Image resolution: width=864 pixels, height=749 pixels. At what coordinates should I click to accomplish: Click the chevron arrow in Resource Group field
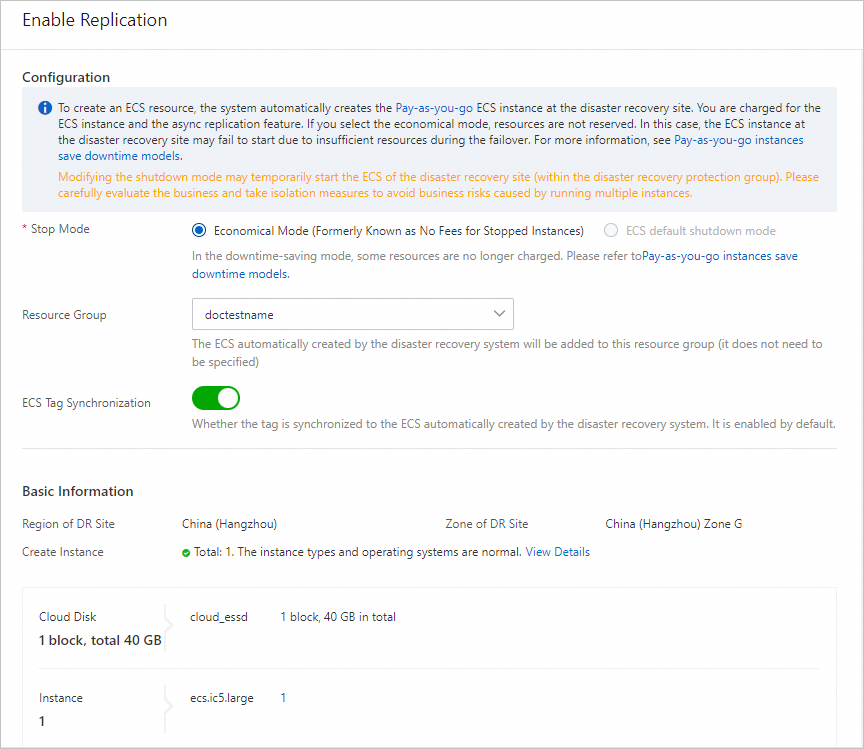point(499,314)
